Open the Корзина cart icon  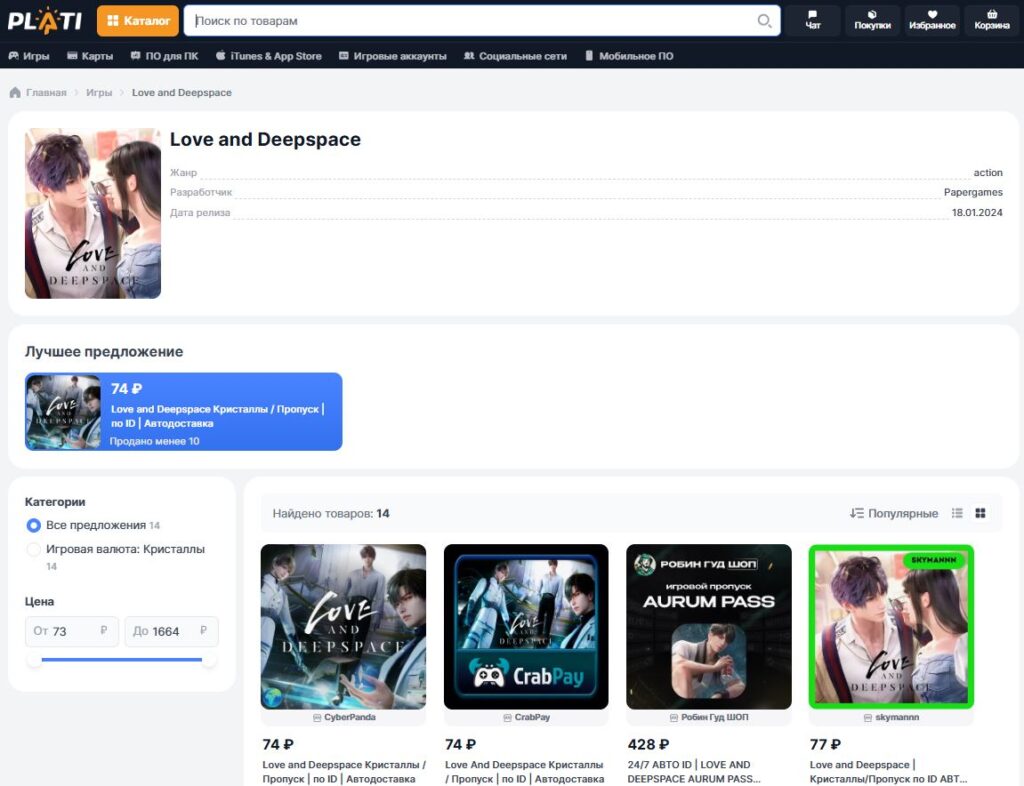click(992, 20)
